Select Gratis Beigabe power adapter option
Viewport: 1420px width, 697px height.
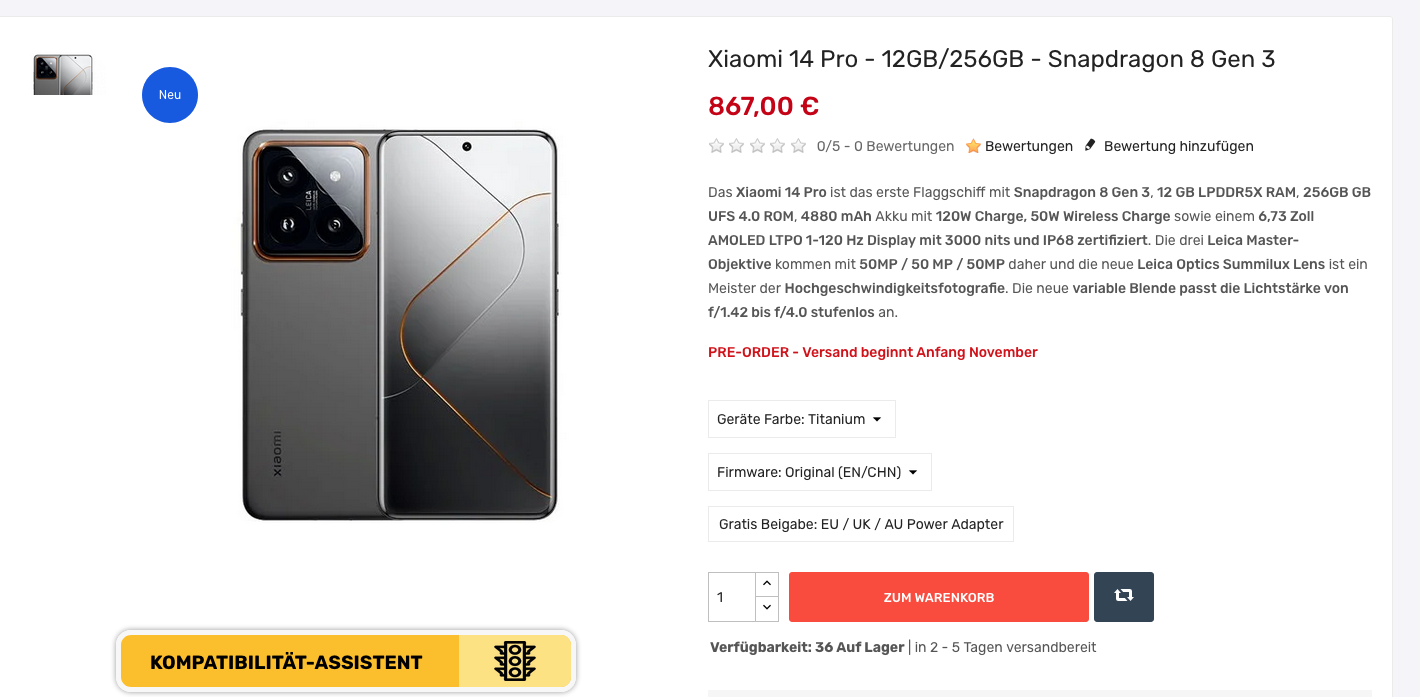point(861,524)
